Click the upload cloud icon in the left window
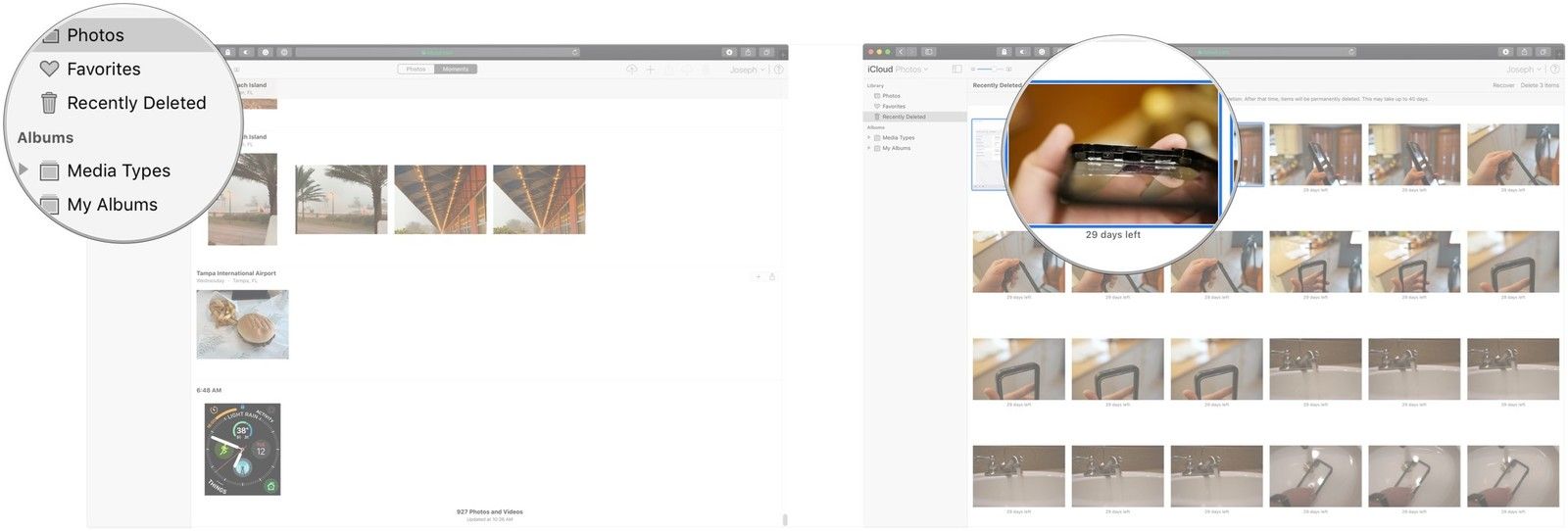 click(631, 70)
